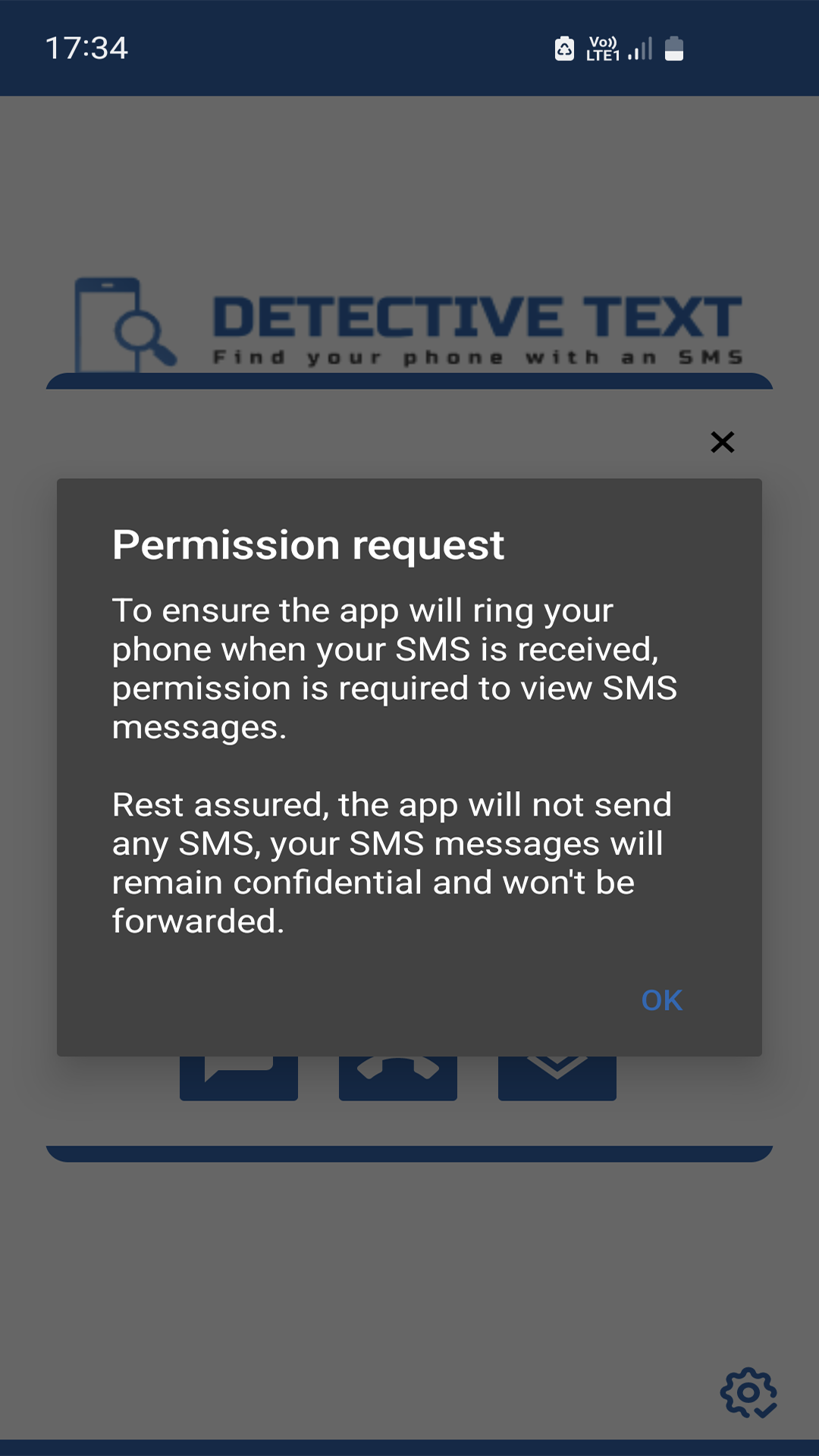Click the "Rest assured" confidentiality paragraph
819x1456 pixels.
392,863
